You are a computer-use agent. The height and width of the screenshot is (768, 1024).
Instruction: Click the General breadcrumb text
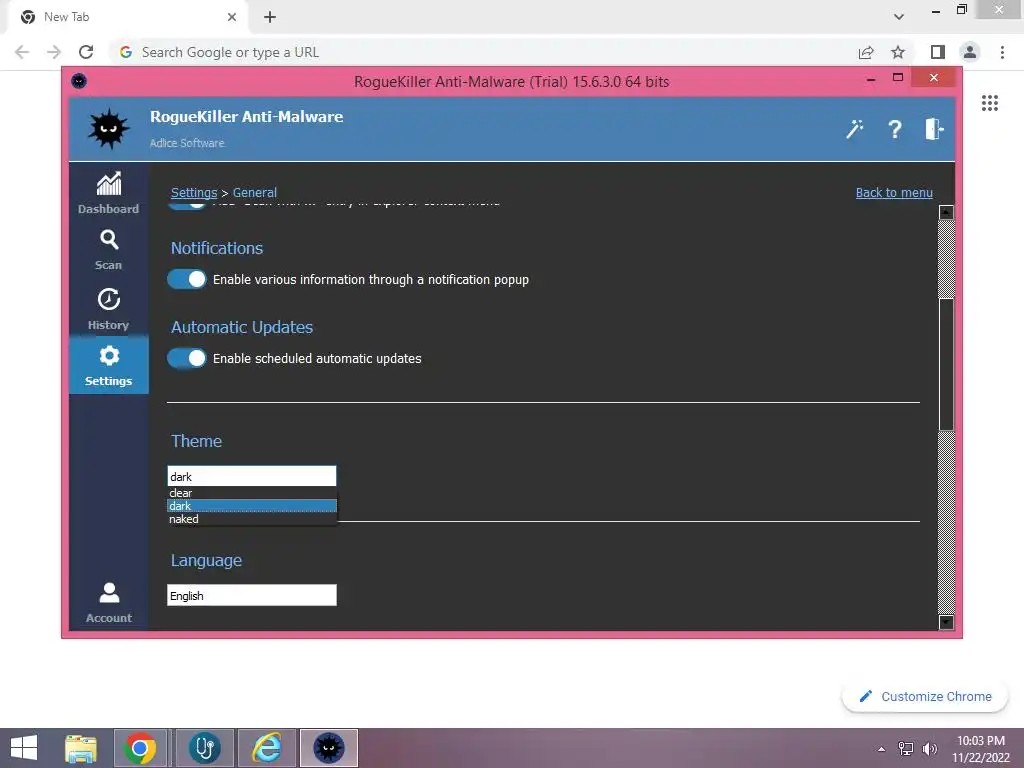click(x=255, y=193)
